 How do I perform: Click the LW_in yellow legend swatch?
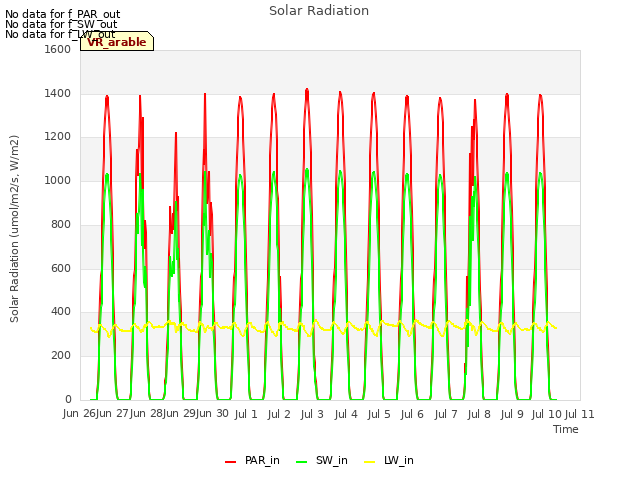click(369, 462)
